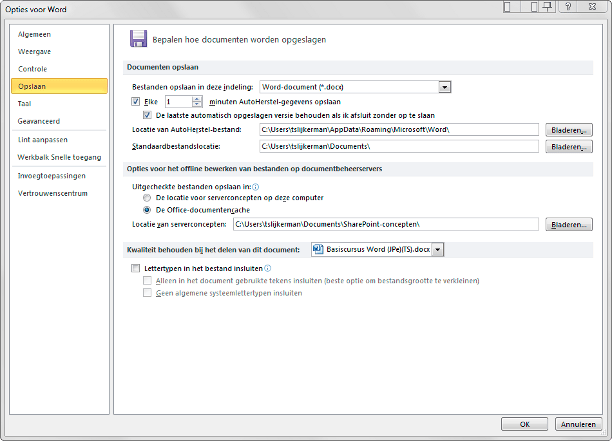Select the Opslaan category
Viewport: 612px width, 441px height.
click(x=59, y=86)
